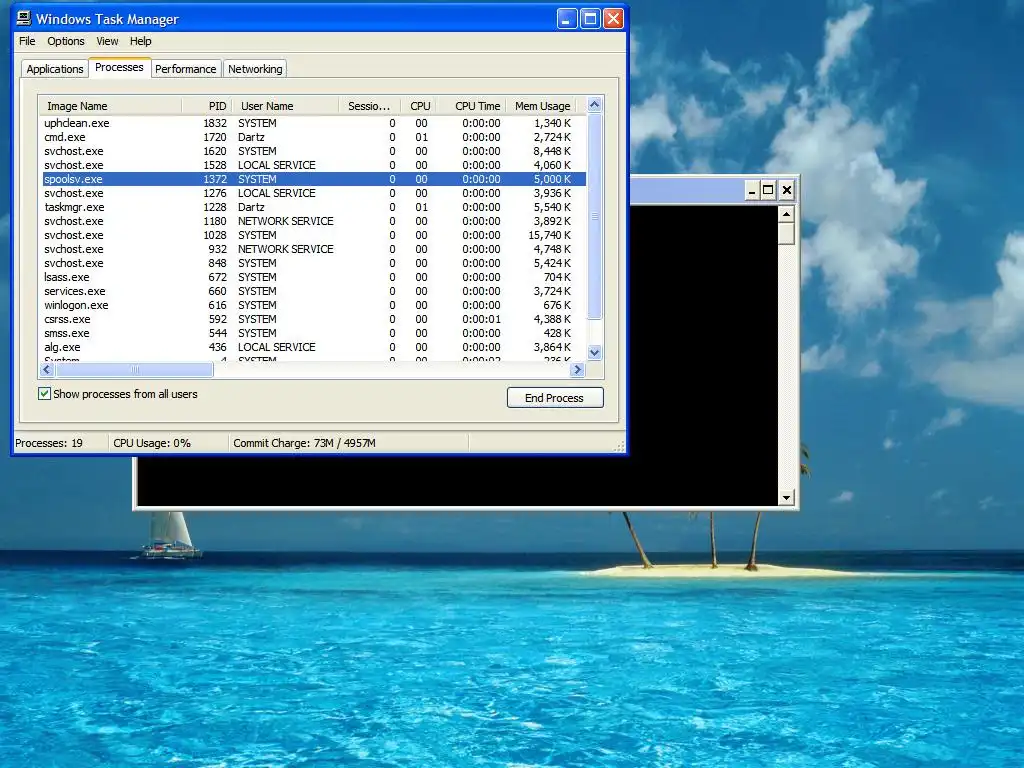Close the Windows Task Manager window
Image resolution: width=1024 pixels, height=768 pixels.
pyautogui.click(x=613, y=19)
